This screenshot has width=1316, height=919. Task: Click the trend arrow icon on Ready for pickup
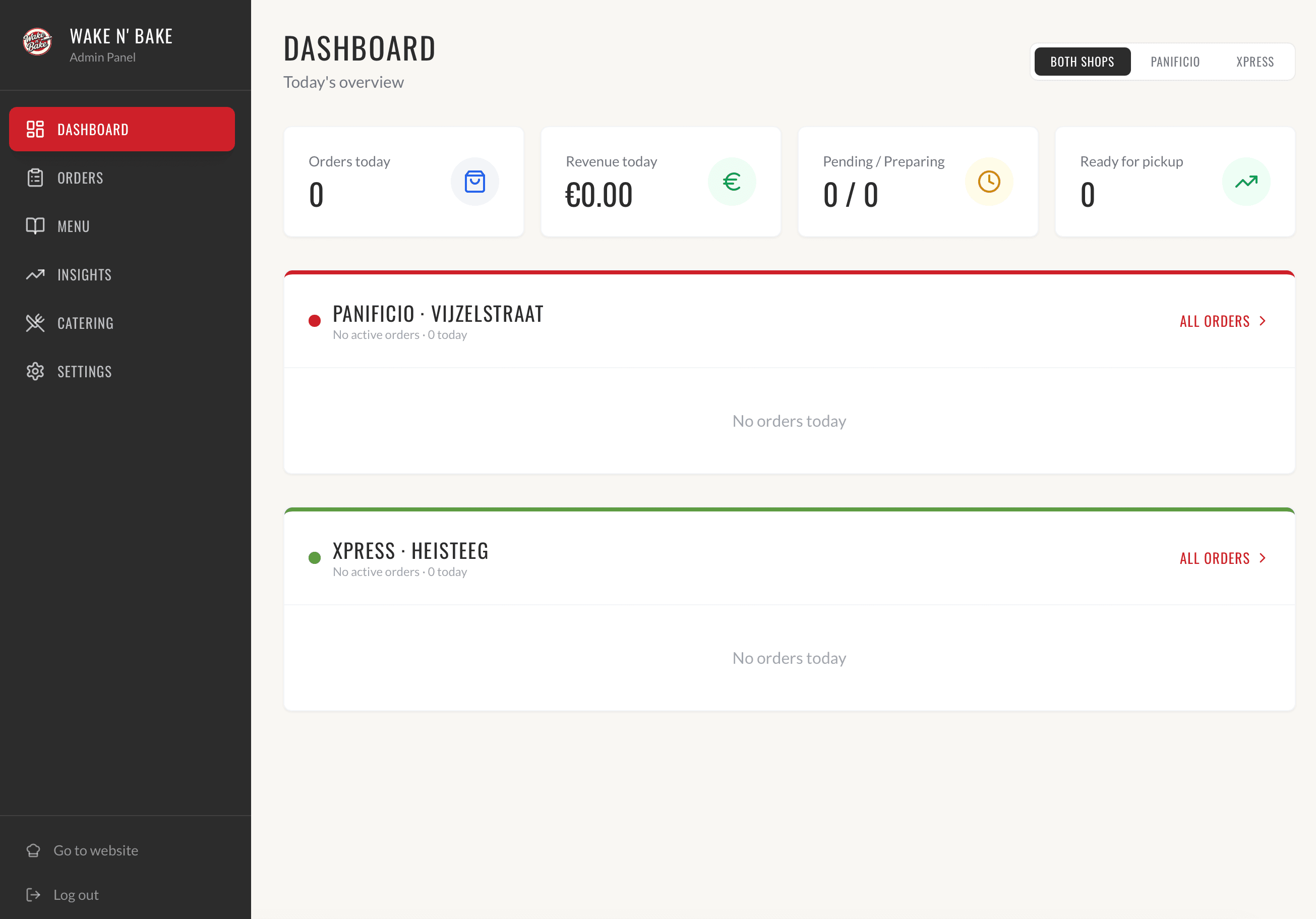point(1246,182)
